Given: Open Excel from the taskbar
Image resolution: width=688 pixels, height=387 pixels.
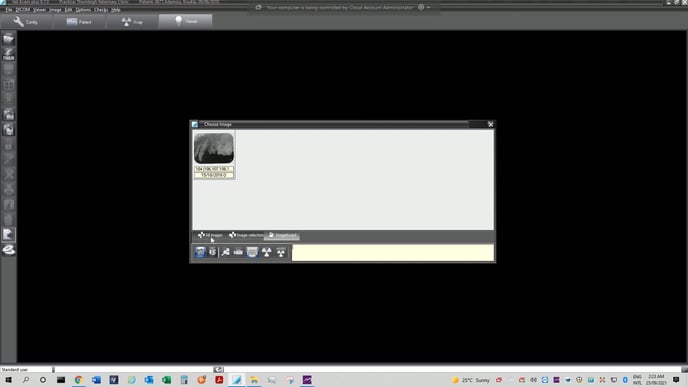Looking at the screenshot, I should (166, 380).
